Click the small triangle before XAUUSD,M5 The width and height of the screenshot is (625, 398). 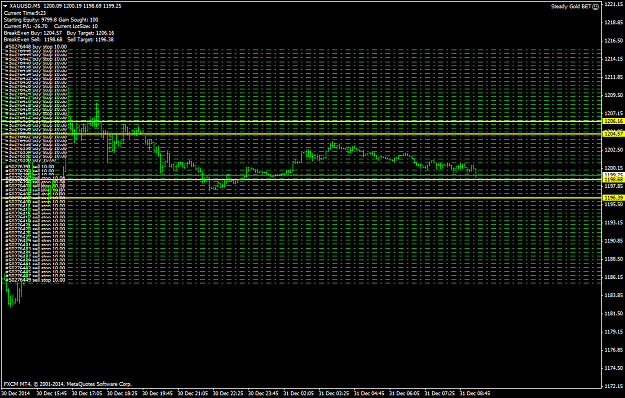pyautogui.click(x=5, y=6)
